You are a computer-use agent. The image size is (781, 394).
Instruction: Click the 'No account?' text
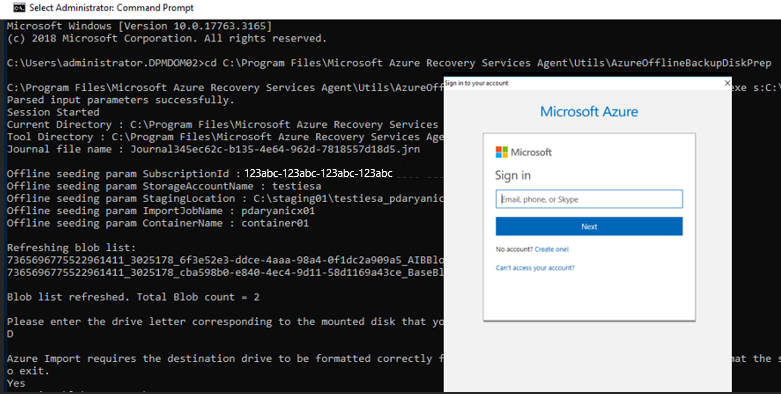pyautogui.click(x=514, y=249)
